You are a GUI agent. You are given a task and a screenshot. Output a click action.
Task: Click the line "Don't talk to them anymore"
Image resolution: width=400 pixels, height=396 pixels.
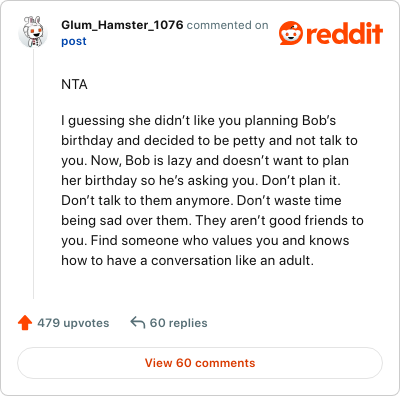pyautogui.click(x=201, y=201)
